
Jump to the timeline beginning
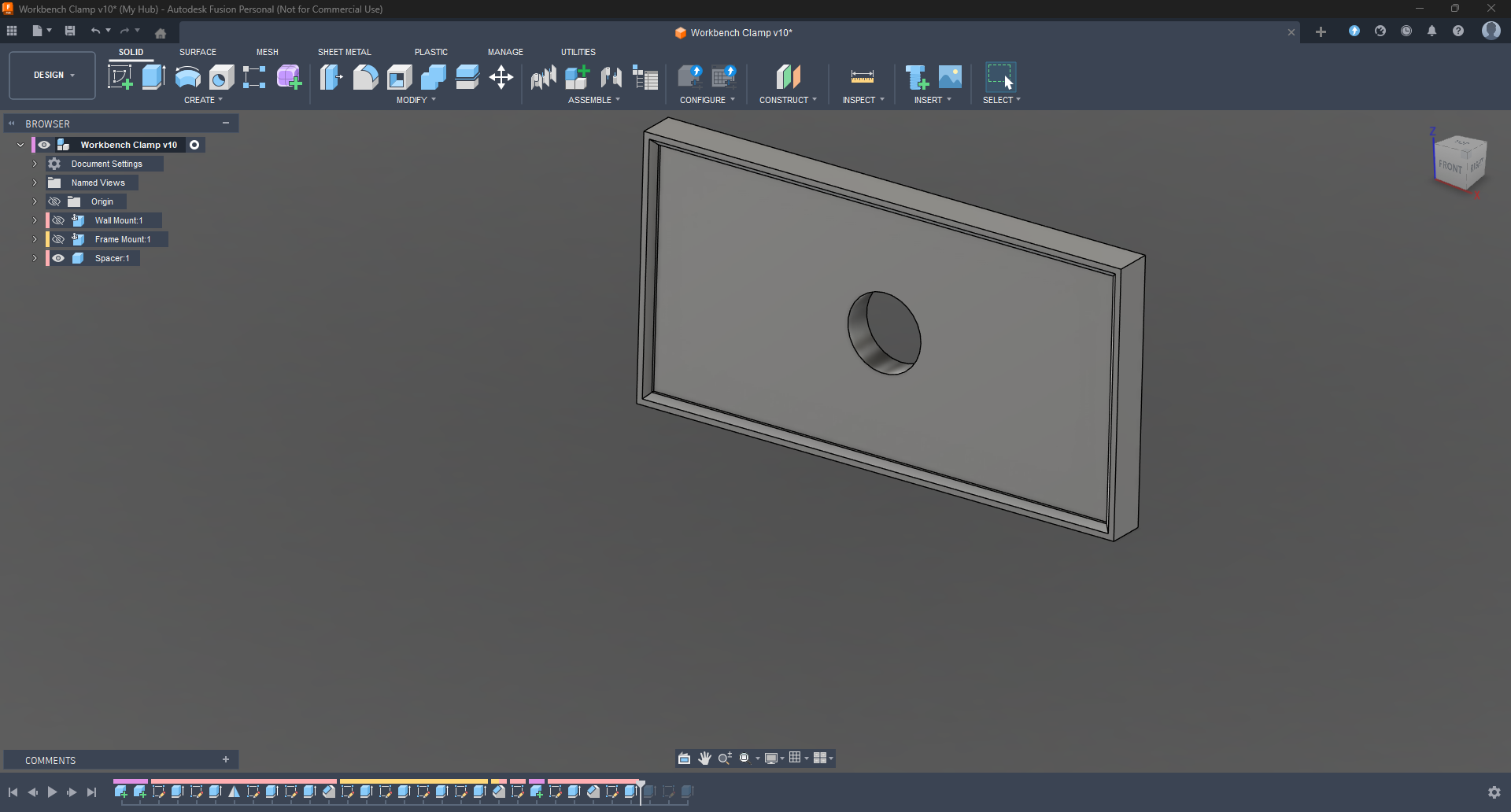(13, 792)
